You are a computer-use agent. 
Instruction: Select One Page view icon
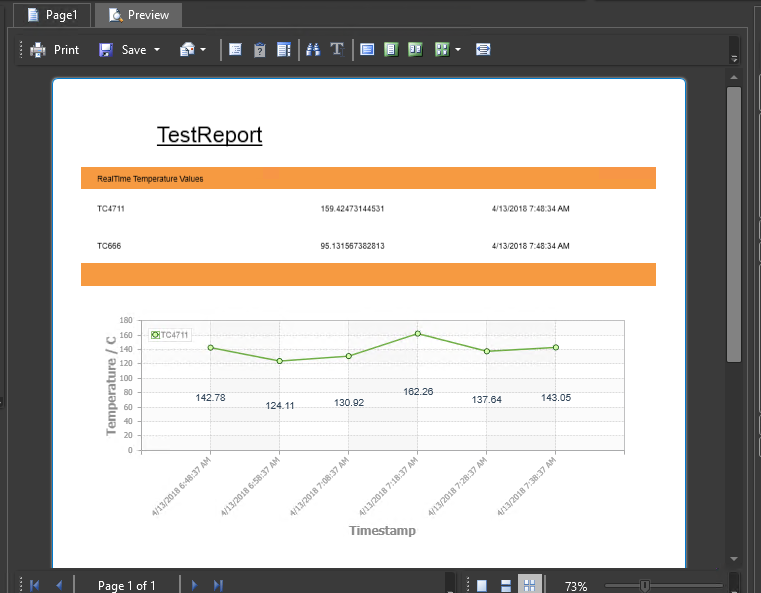tap(391, 49)
